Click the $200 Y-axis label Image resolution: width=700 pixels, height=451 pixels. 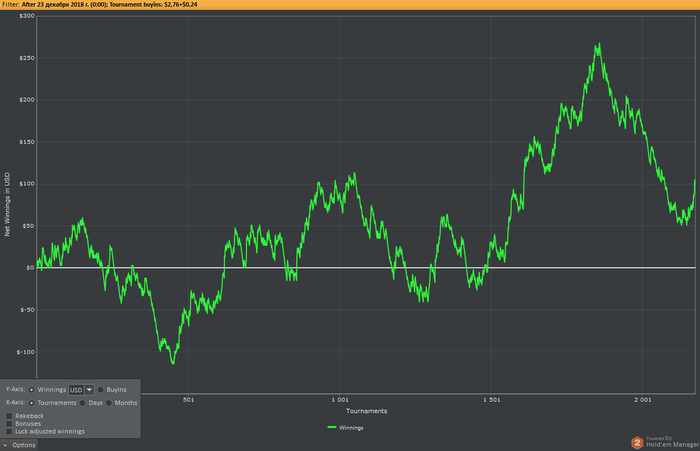pos(27,100)
